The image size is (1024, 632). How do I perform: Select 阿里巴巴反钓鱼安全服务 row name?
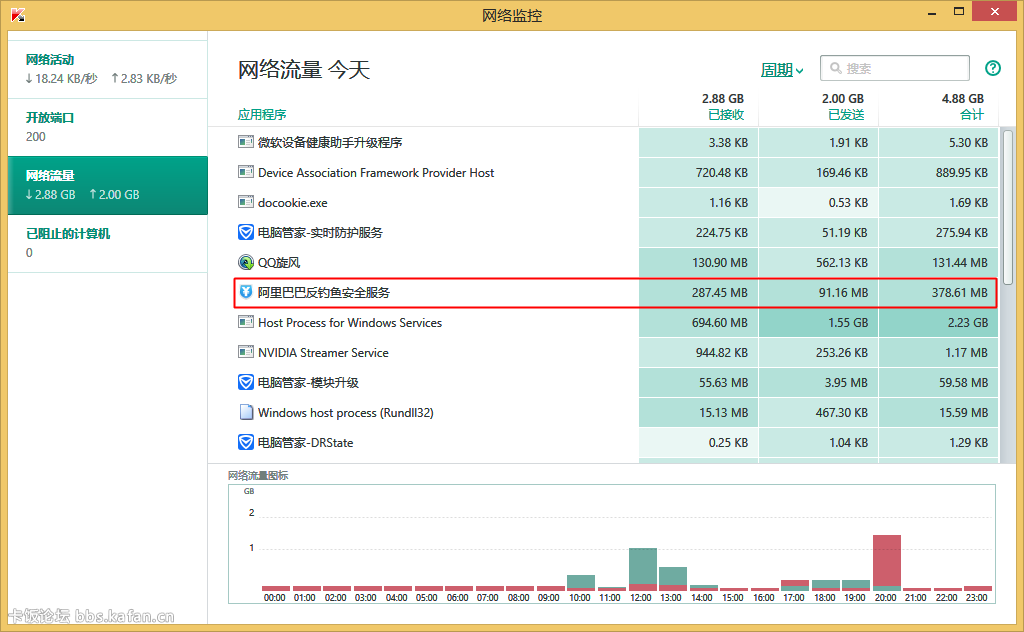point(323,292)
